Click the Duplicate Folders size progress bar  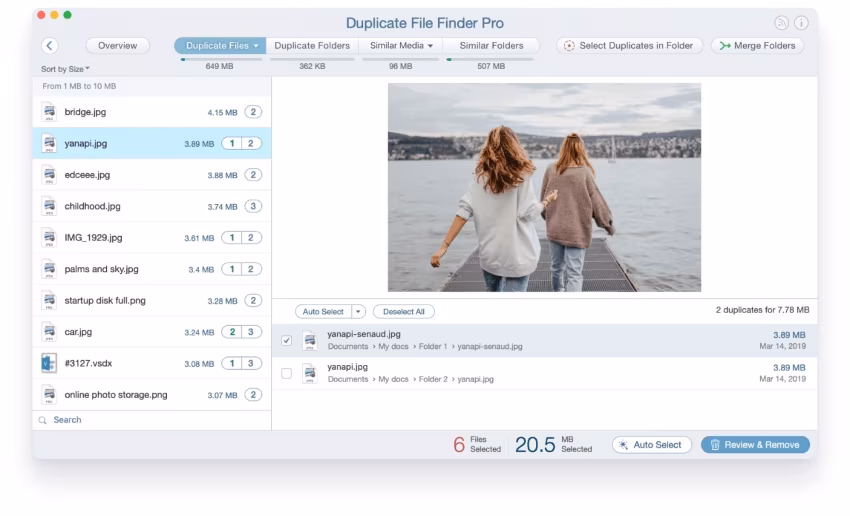pyautogui.click(x=312, y=59)
